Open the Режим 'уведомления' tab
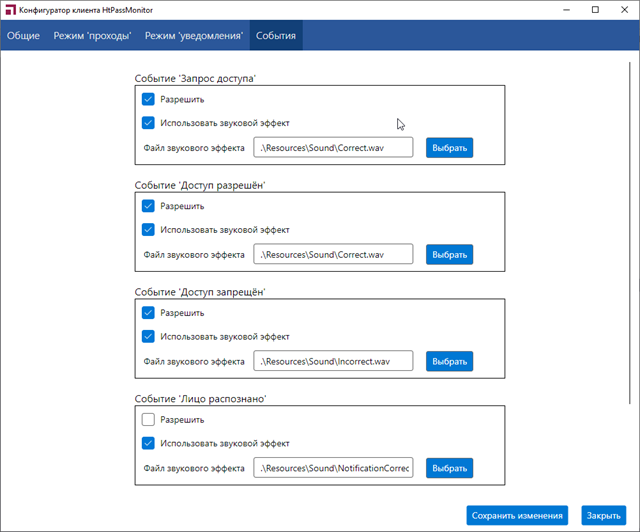 pyautogui.click(x=194, y=36)
